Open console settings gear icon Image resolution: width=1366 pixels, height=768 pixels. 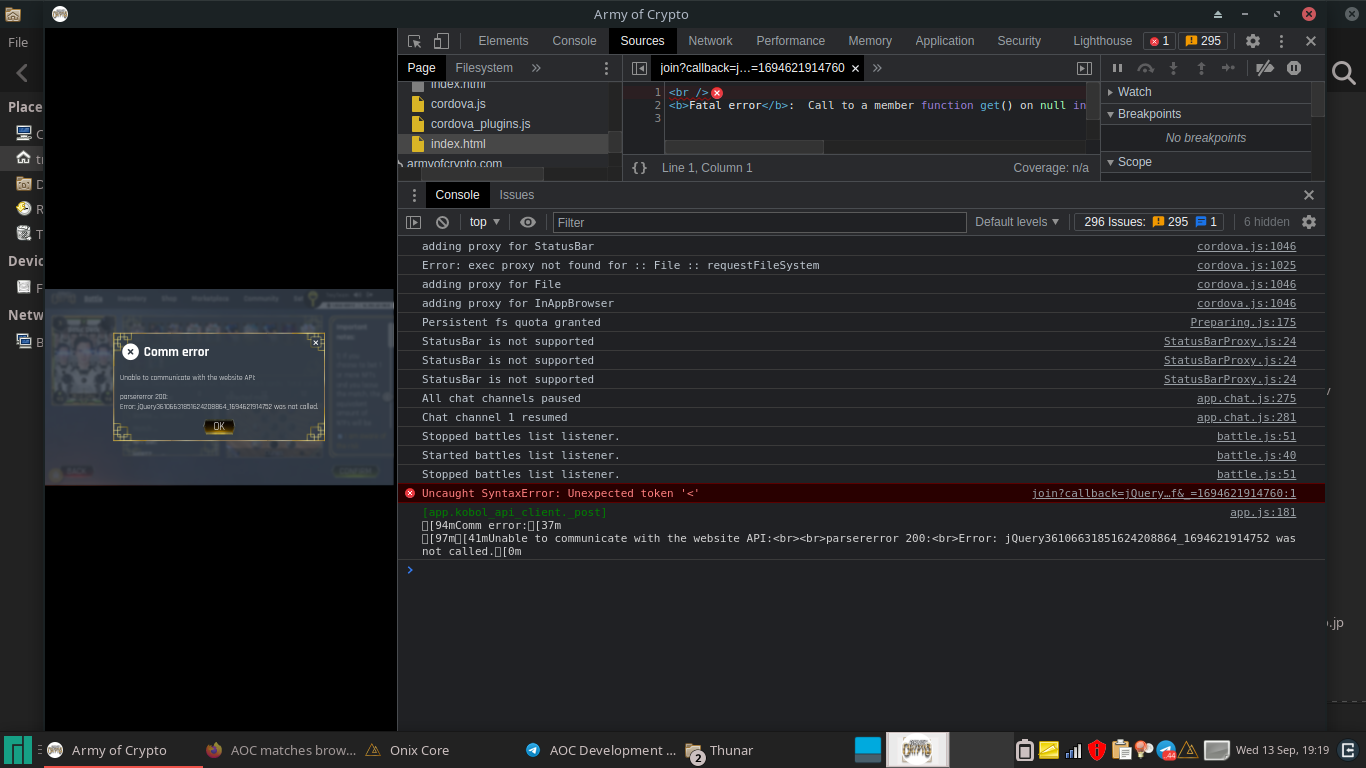(x=1309, y=222)
